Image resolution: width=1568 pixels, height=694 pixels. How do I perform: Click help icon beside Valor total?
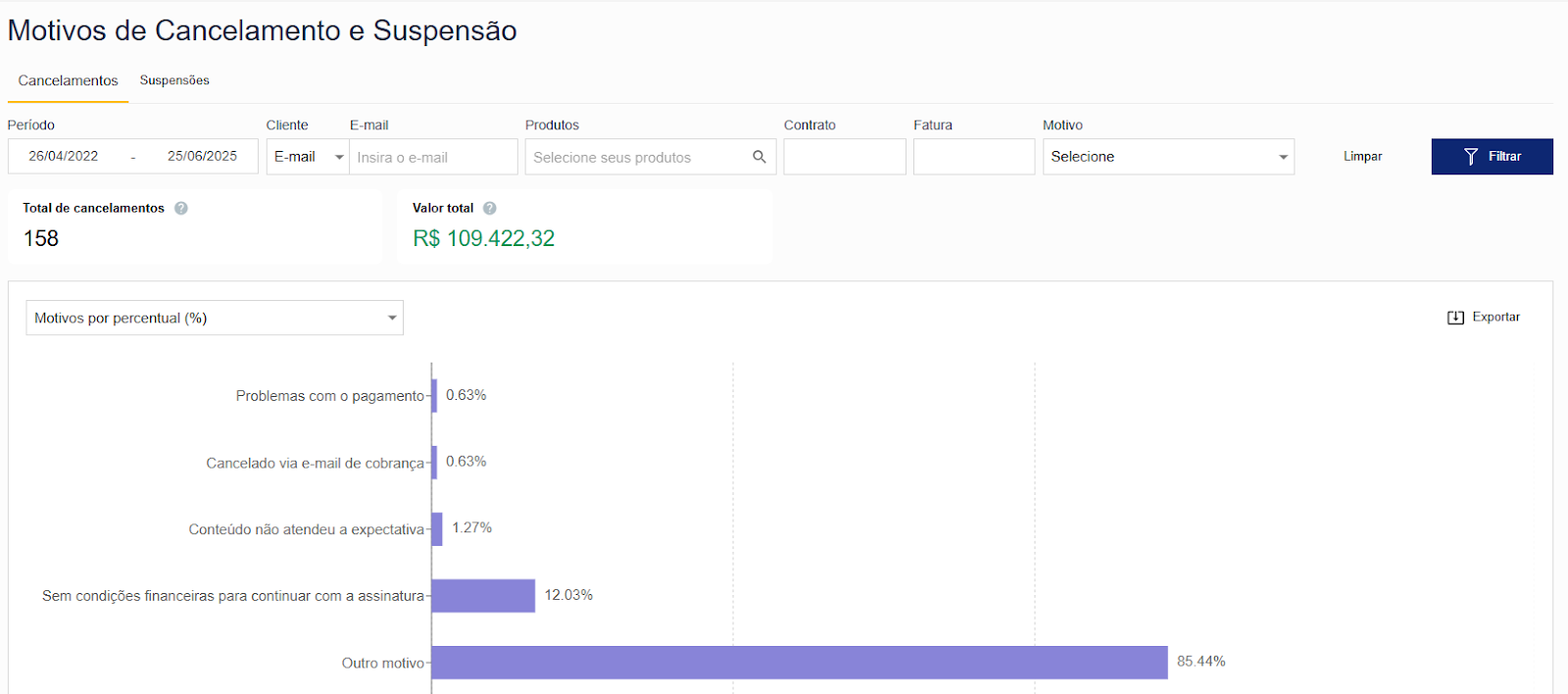point(490,208)
